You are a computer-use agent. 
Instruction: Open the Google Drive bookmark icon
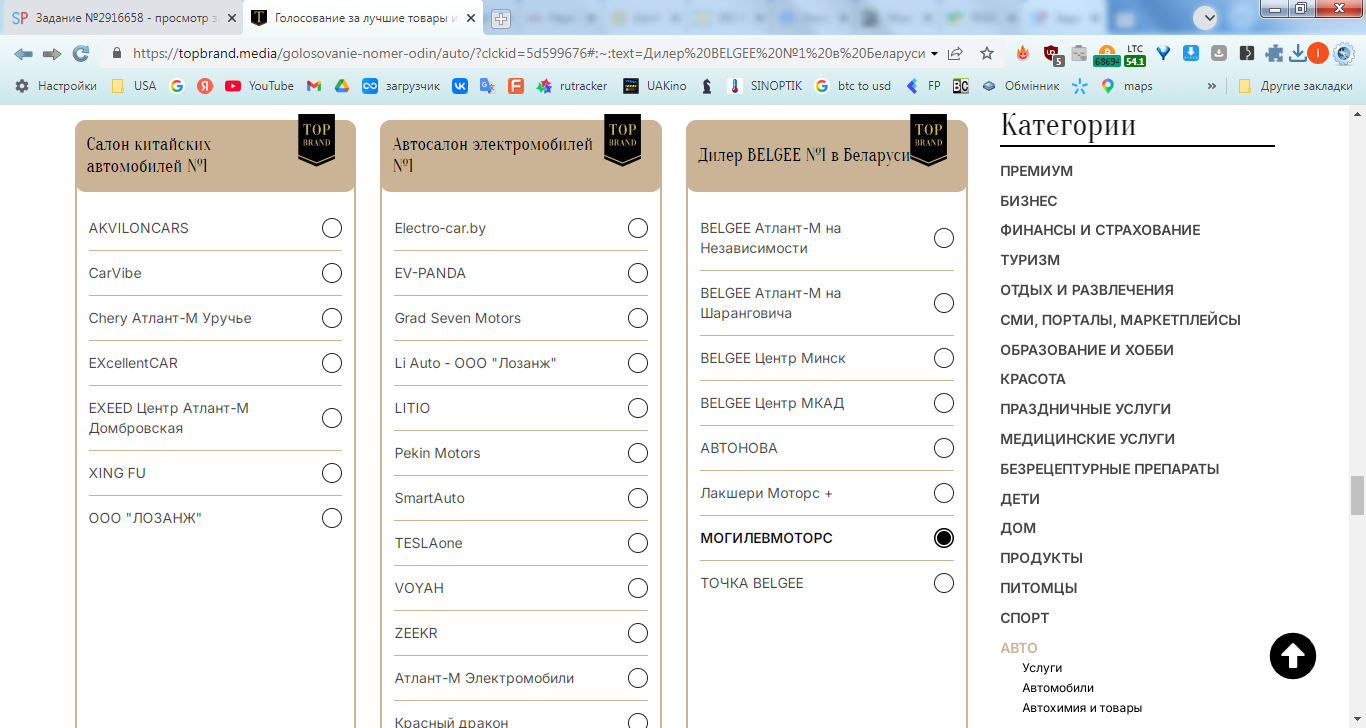point(342,86)
